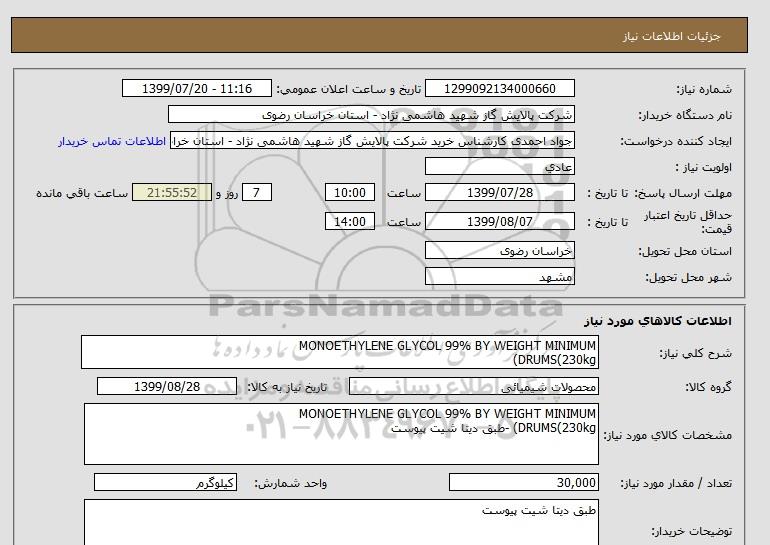
Task: Click the استان محل تحویل field
Action: click(500, 251)
